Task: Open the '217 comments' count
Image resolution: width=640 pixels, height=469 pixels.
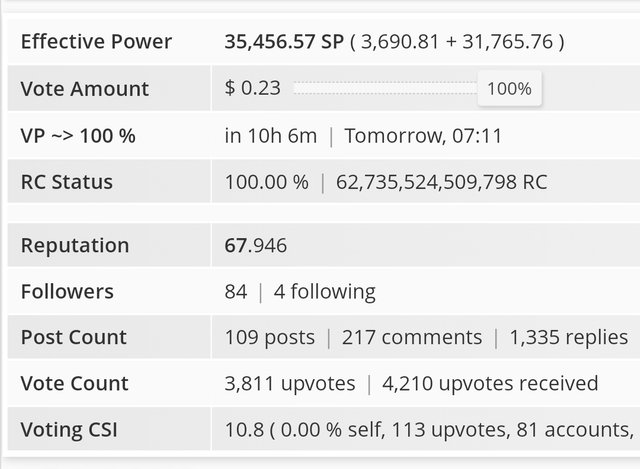Action: click(x=412, y=338)
